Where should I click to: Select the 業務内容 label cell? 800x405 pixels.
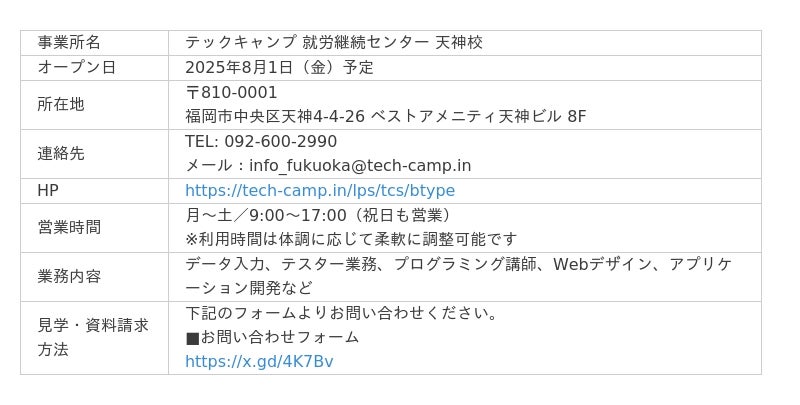point(94,277)
